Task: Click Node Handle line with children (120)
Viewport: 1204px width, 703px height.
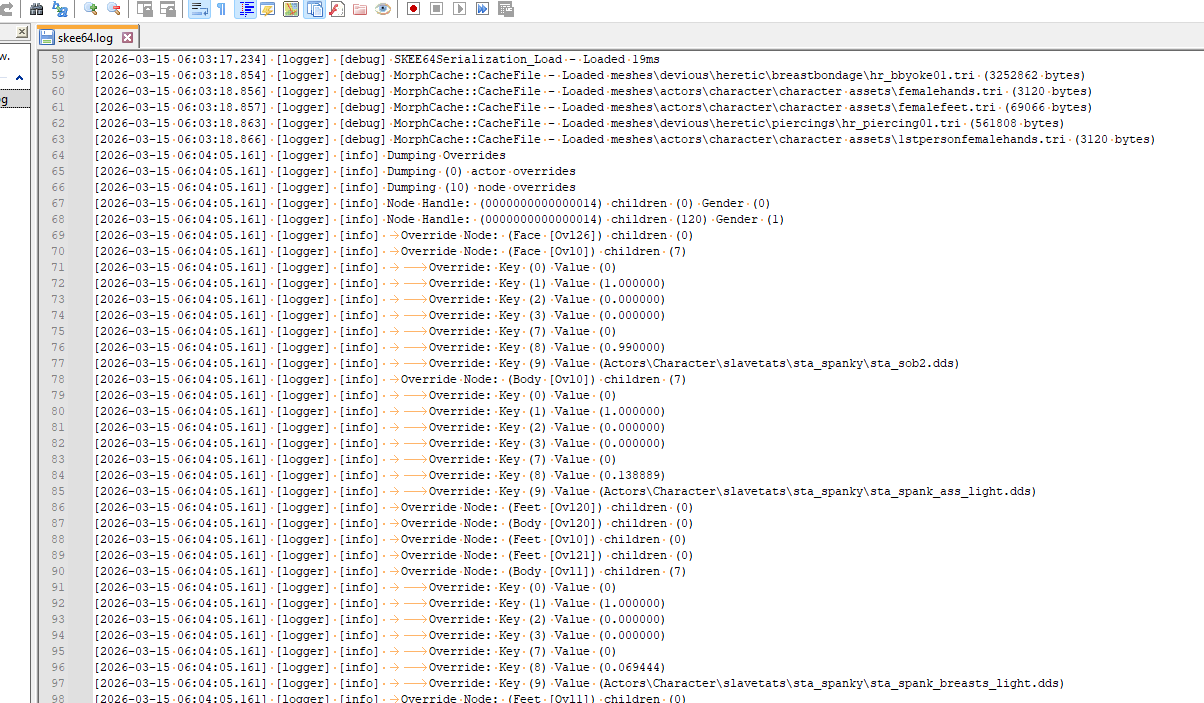Action: (586, 219)
